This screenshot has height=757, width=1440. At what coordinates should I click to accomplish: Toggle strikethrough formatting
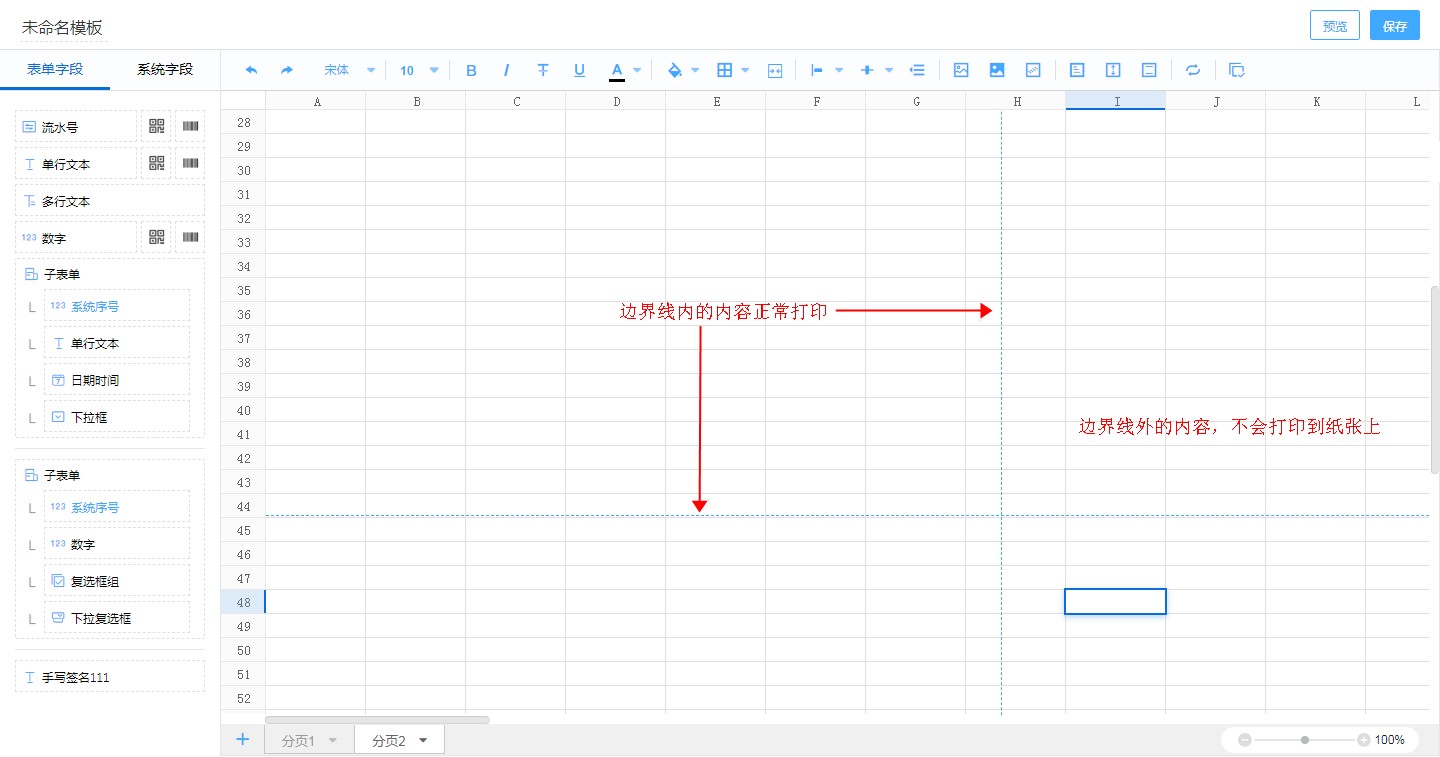click(x=543, y=70)
